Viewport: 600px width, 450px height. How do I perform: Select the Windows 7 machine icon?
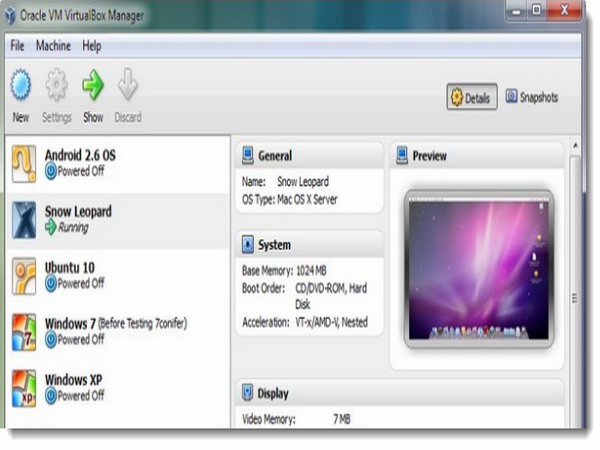tap(24, 332)
